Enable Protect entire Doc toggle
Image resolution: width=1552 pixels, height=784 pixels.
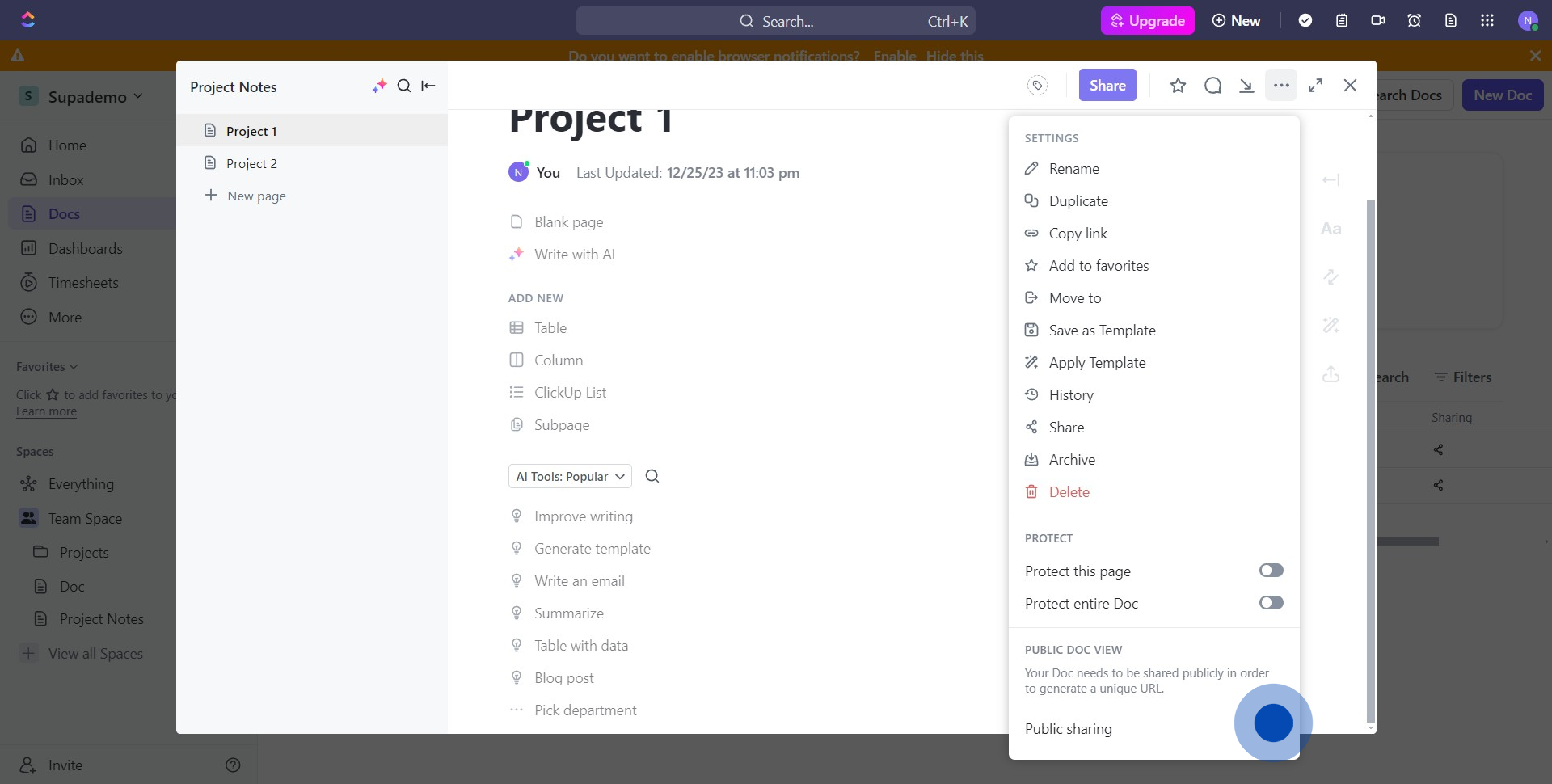tap(1271, 603)
